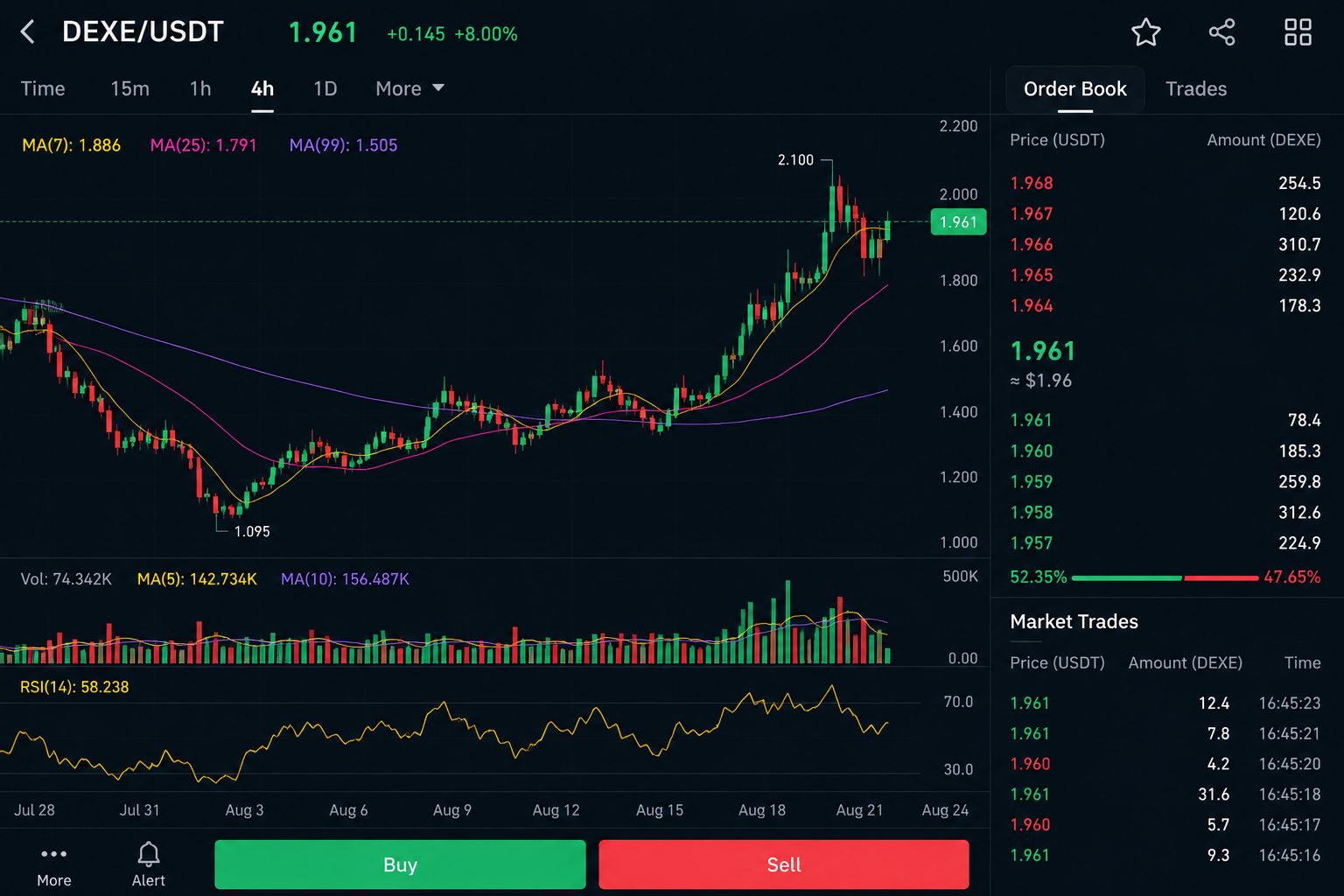The height and width of the screenshot is (896, 1344).
Task: Click the 78.4 bid amount
Action: click(1304, 420)
